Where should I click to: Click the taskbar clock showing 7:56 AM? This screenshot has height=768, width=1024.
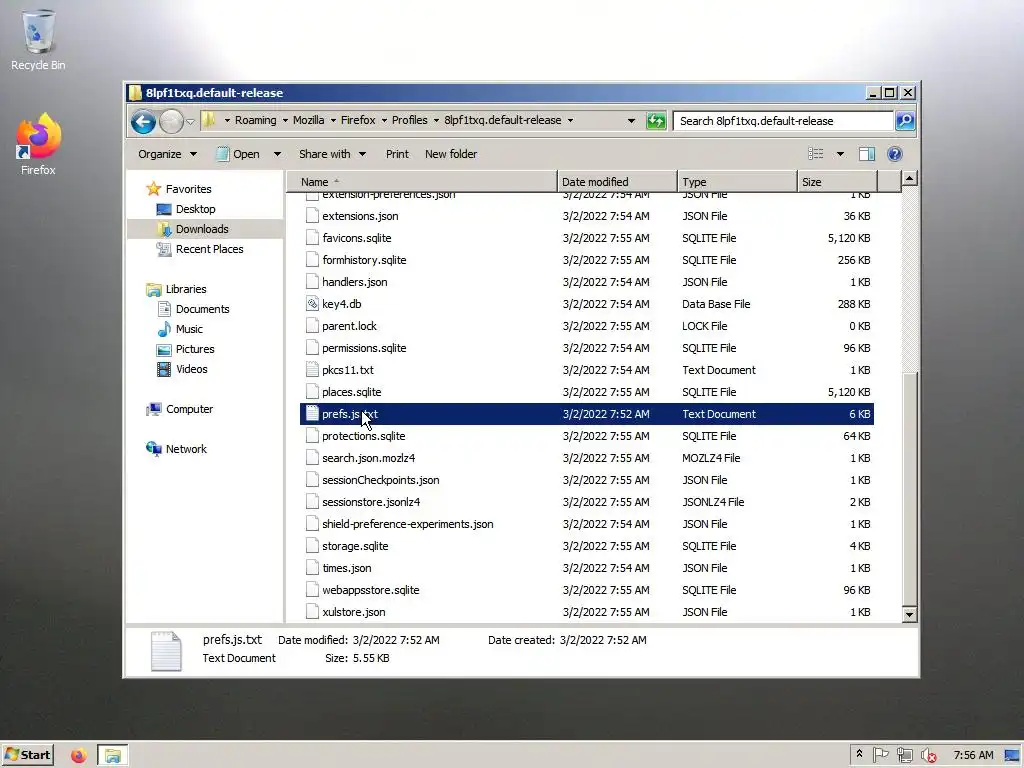(x=973, y=756)
